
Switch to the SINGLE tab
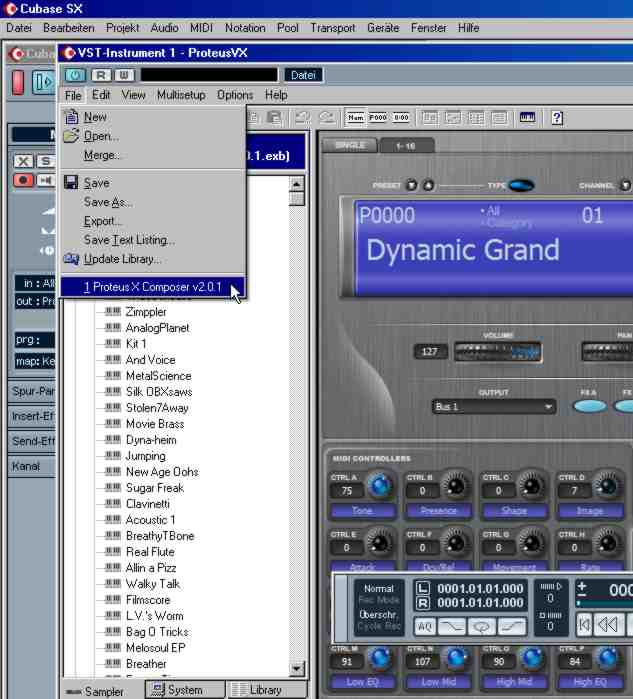pyautogui.click(x=350, y=145)
